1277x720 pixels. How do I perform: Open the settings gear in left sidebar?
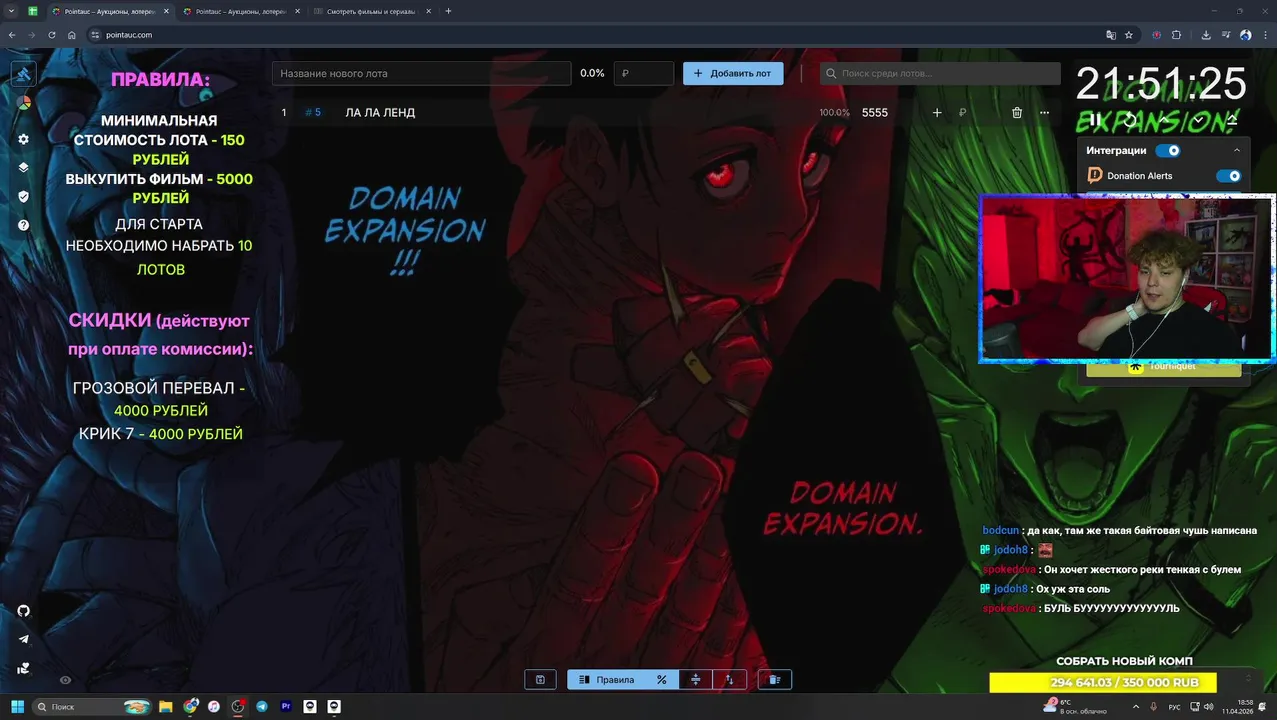24,139
